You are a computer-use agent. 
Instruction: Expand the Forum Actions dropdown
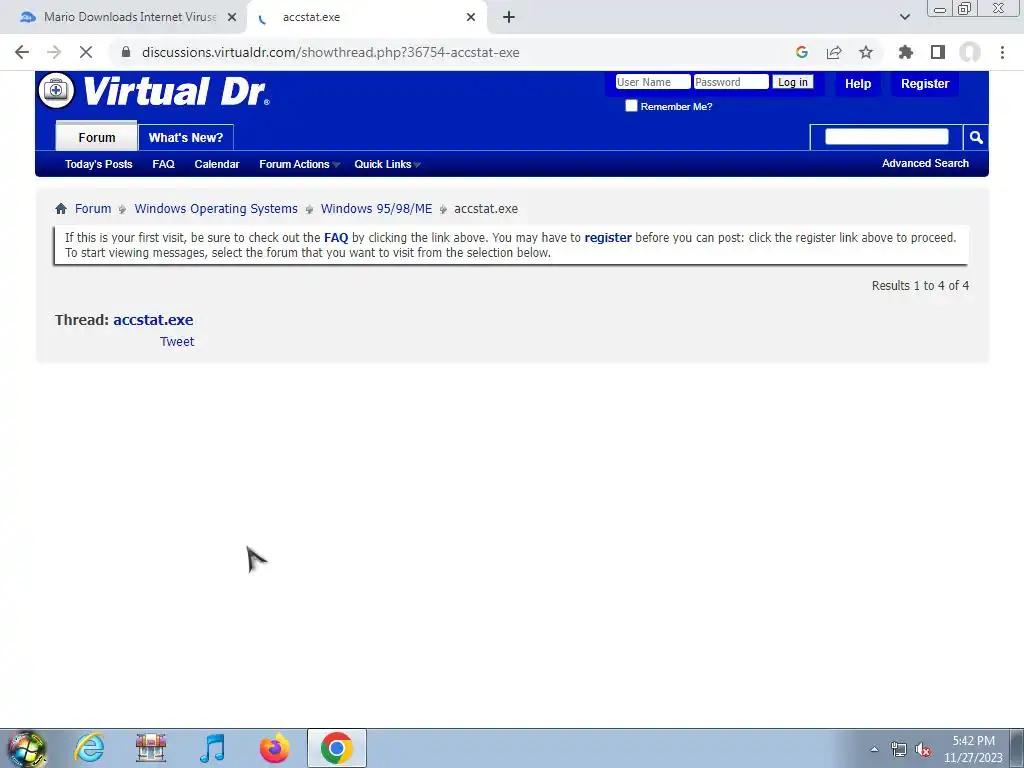[x=299, y=164]
